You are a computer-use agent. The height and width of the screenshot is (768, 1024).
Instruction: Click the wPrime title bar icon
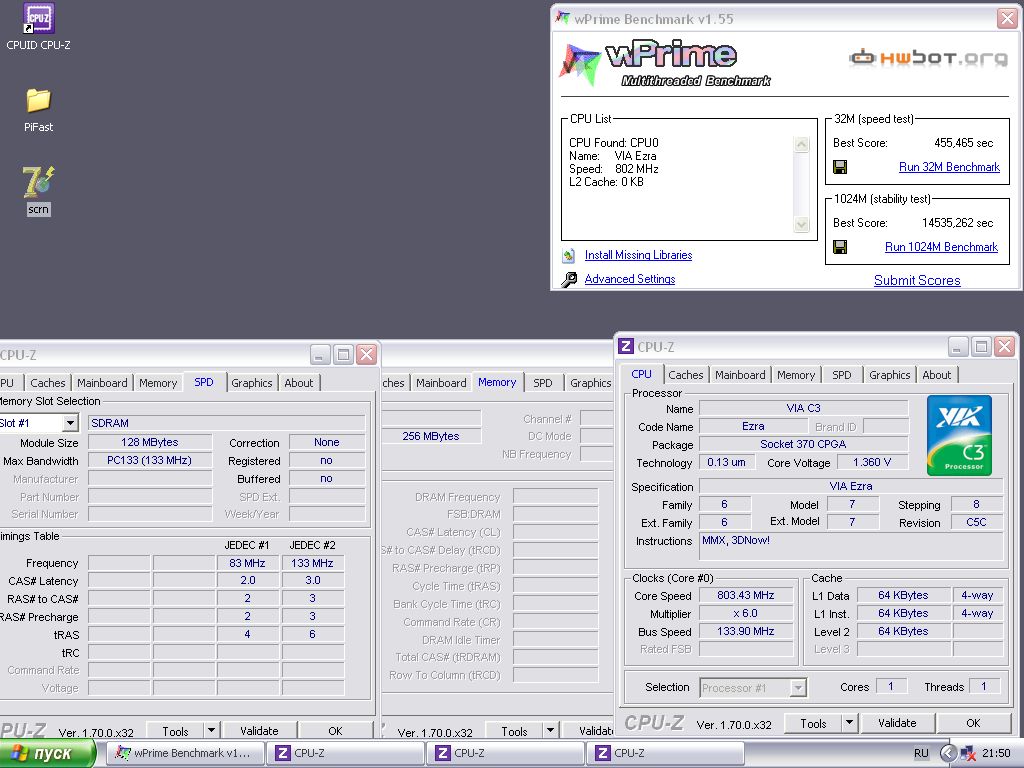562,18
